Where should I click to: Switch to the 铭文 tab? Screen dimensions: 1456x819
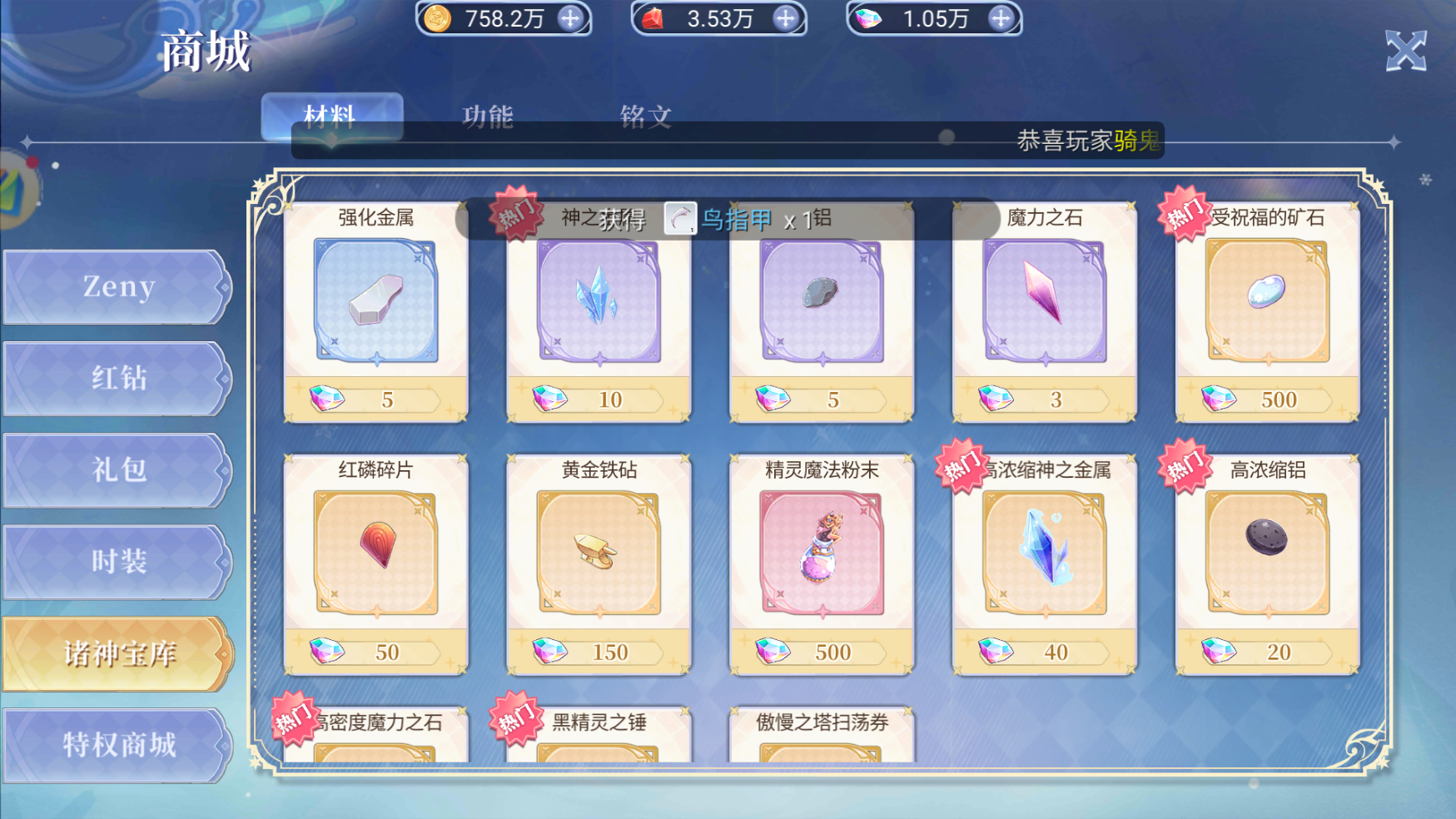pos(646,116)
